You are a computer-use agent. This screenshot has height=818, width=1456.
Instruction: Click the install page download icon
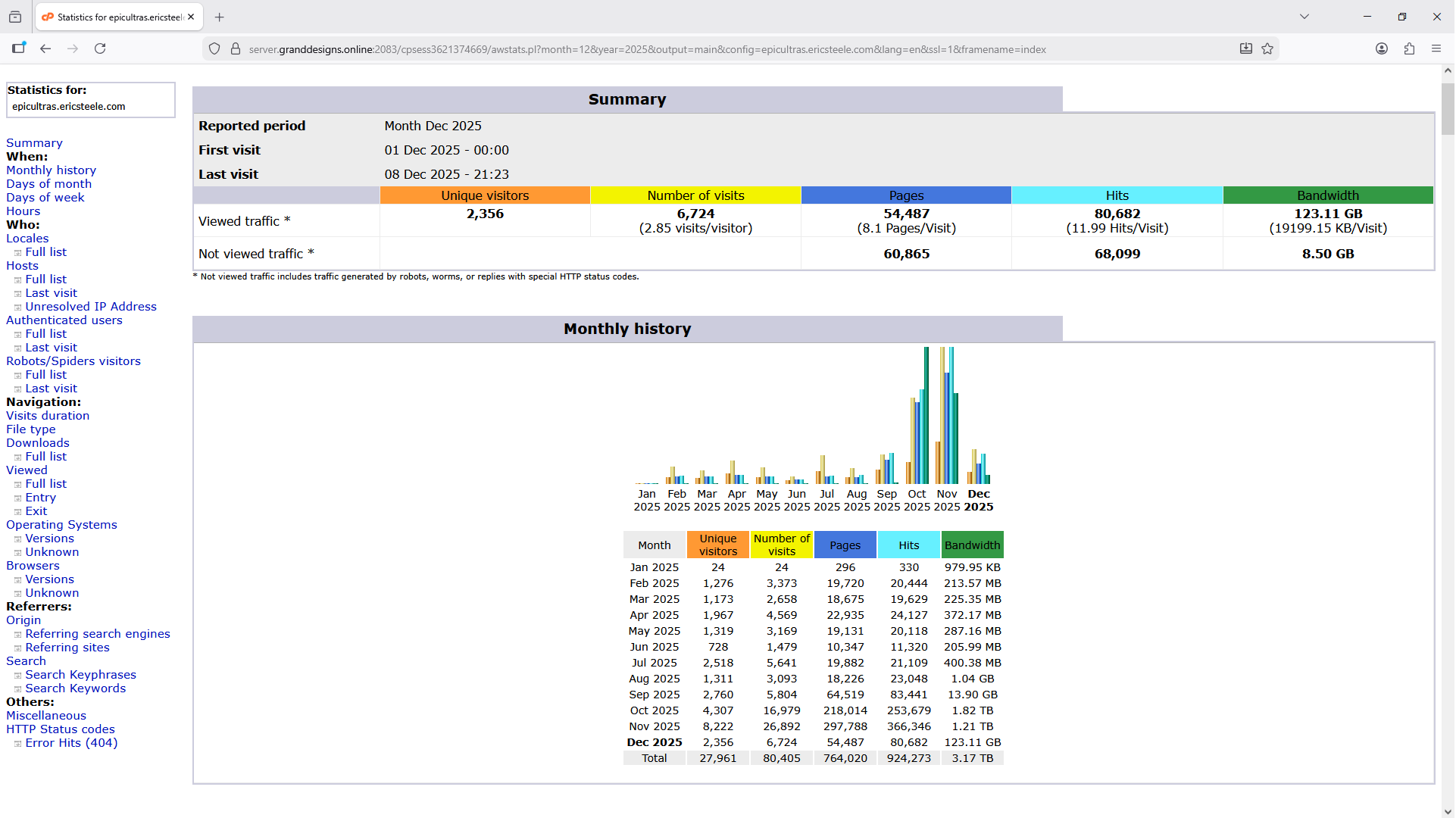click(1246, 49)
